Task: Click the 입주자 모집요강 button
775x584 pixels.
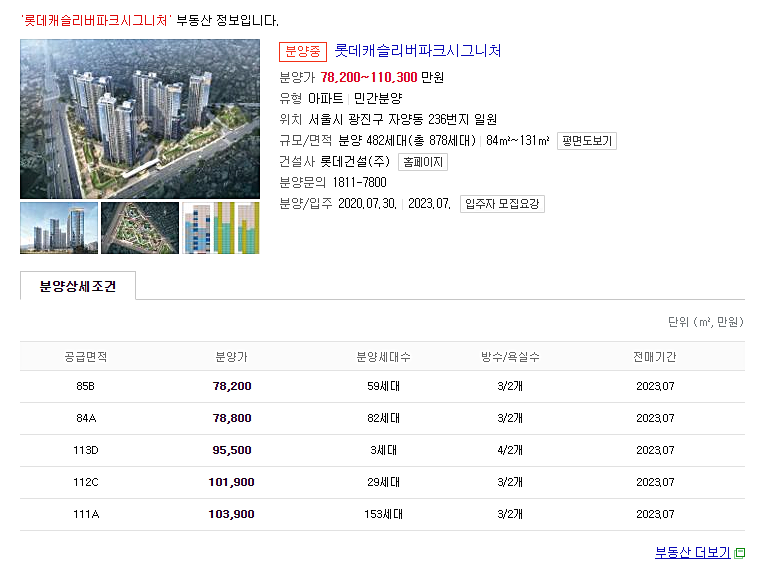Action: [502, 204]
